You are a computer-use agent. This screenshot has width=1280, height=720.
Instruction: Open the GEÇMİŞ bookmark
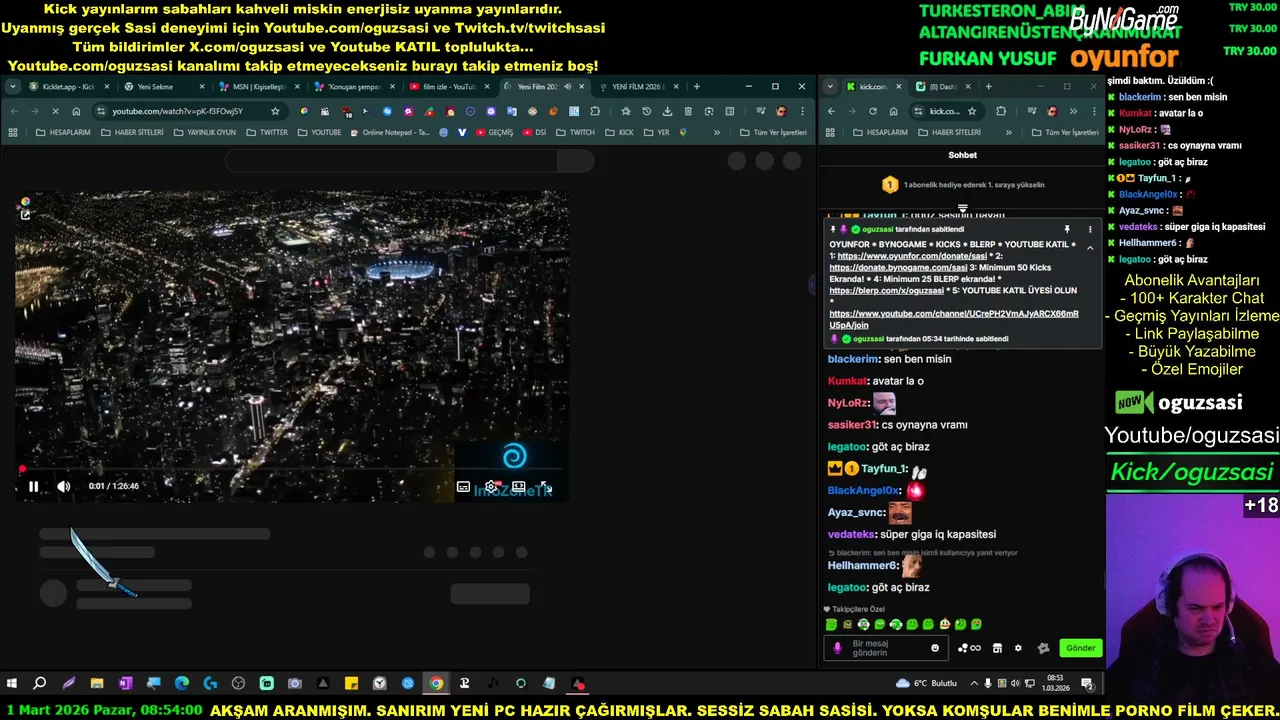coord(494,132)
